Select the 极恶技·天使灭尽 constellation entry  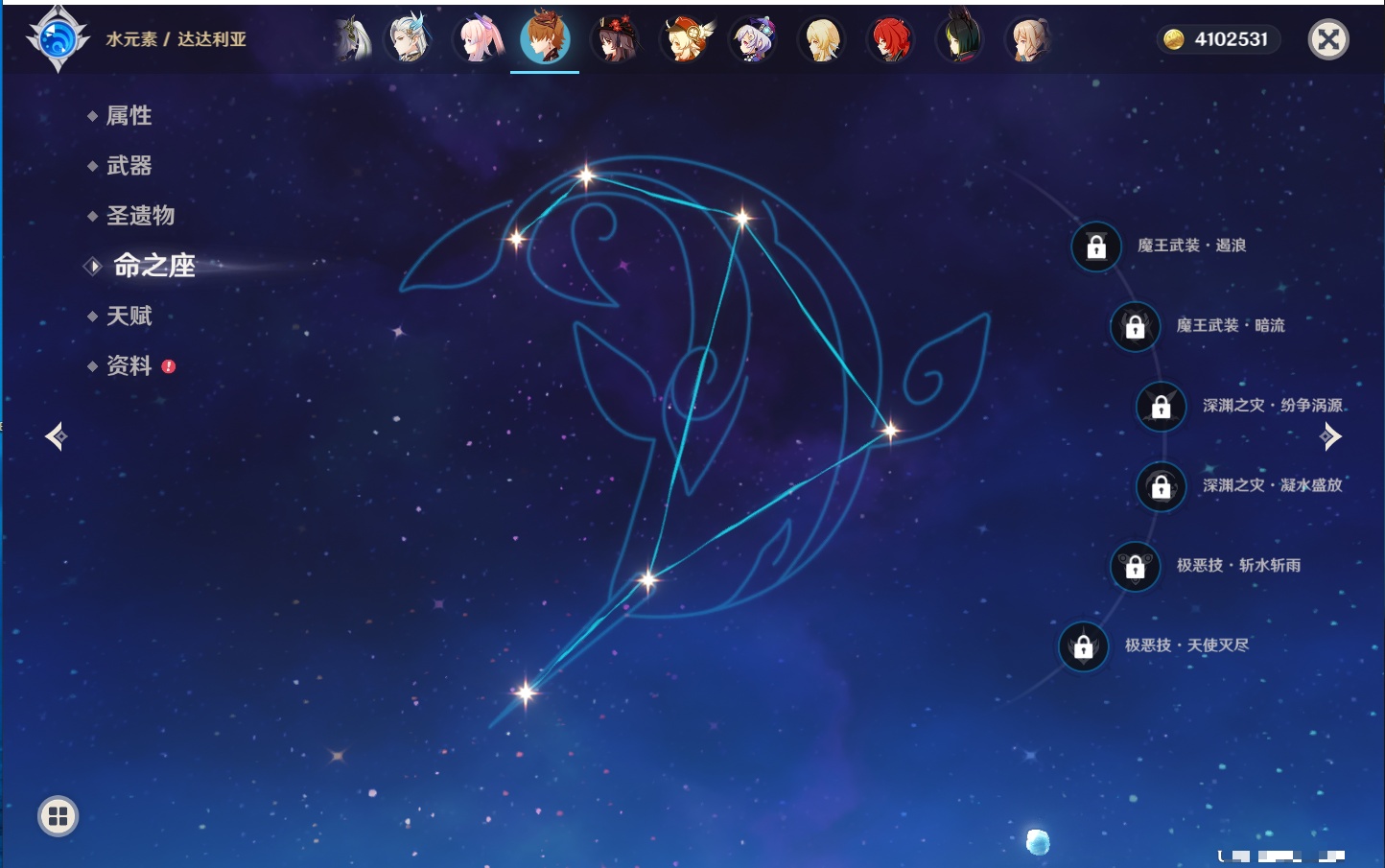coord(1084,646)
